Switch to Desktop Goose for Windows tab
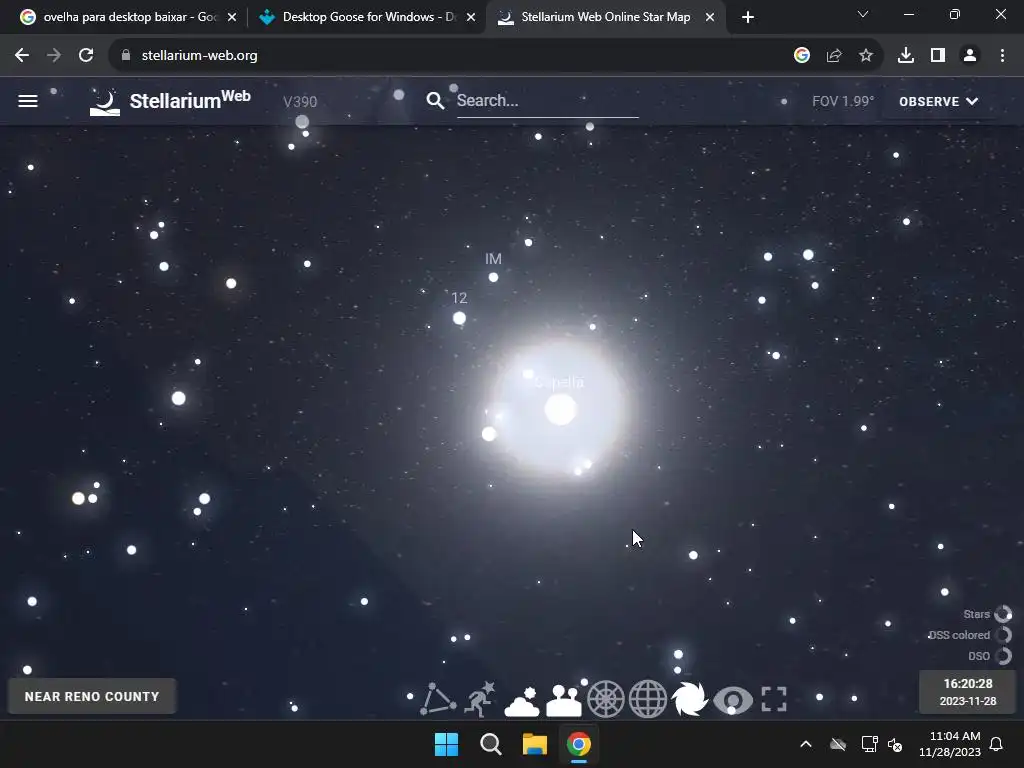 point(366,17)
